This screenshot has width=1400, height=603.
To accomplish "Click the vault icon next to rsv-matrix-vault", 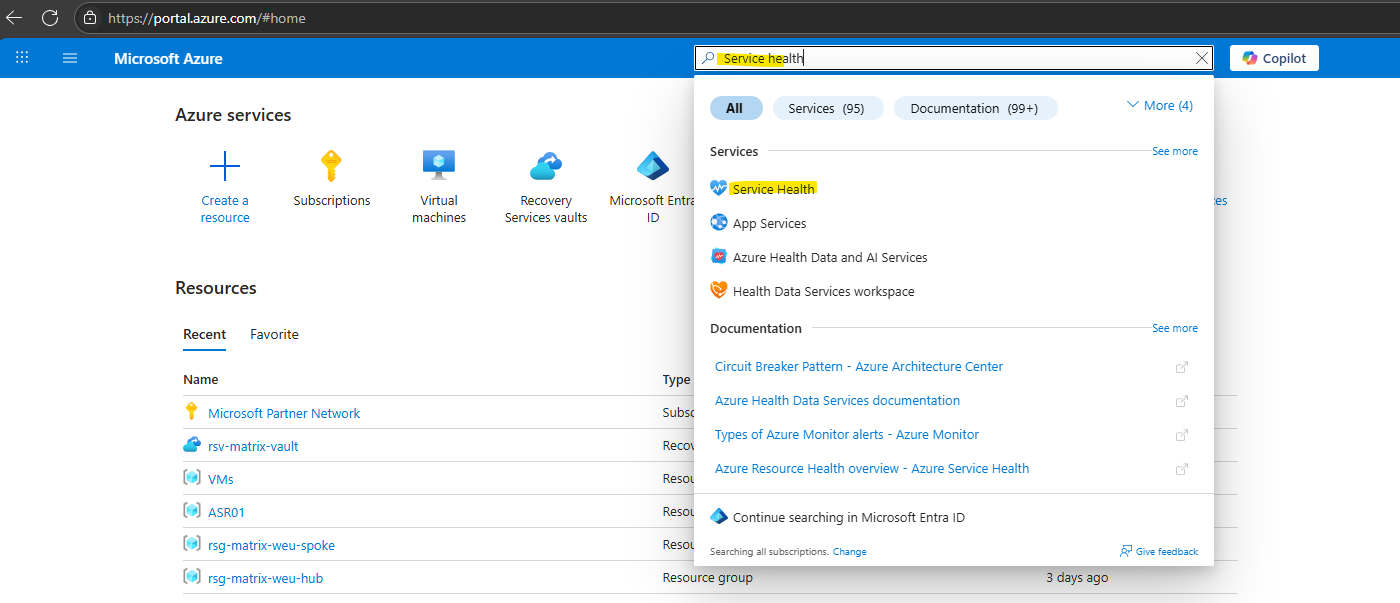I will [192, 445].
